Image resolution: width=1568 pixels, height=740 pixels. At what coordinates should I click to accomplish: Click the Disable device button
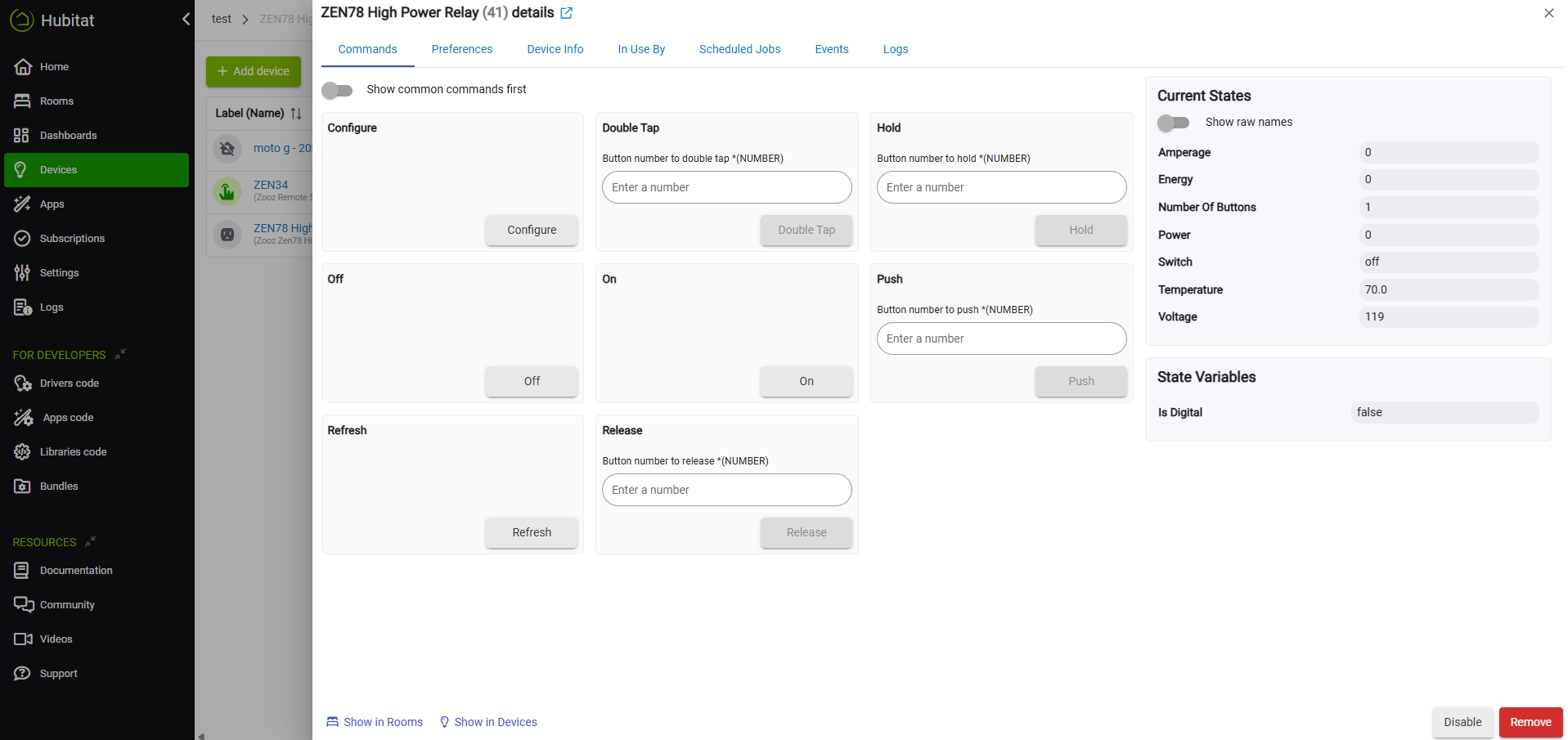coord(1462,722)
